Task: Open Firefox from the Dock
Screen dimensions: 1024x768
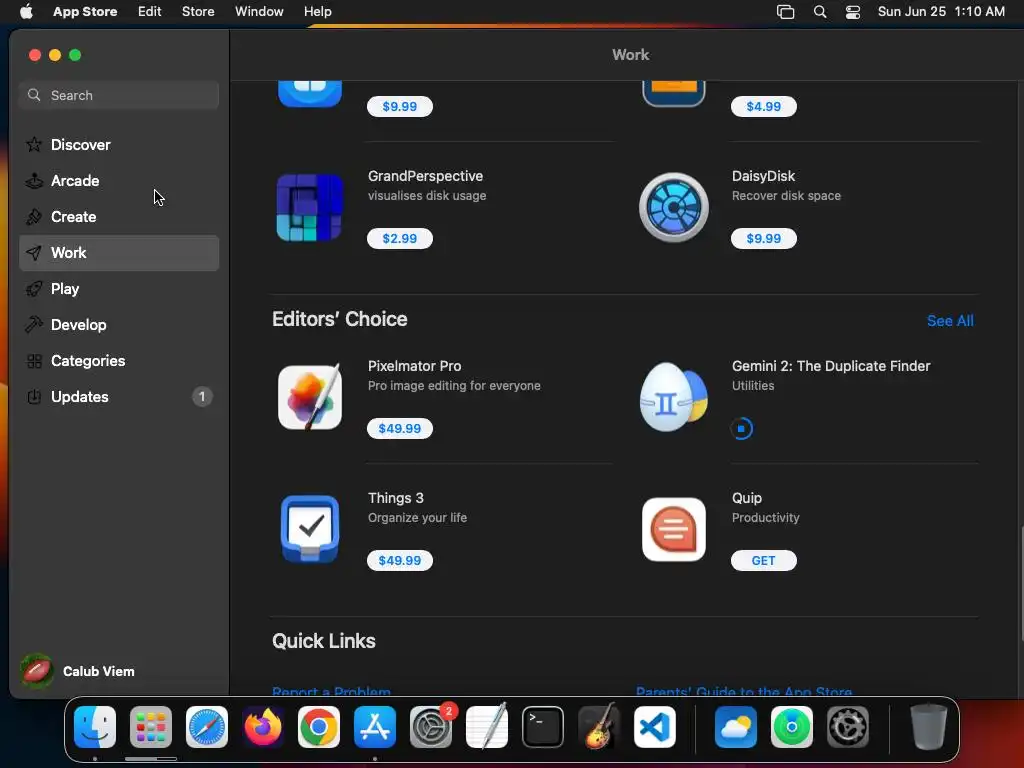Action: click(x=263, y=727)
